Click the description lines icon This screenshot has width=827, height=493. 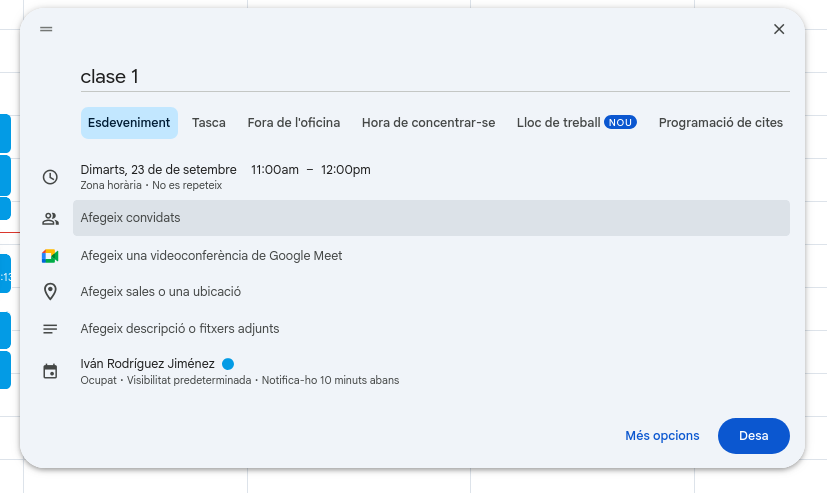pos(50,329)
